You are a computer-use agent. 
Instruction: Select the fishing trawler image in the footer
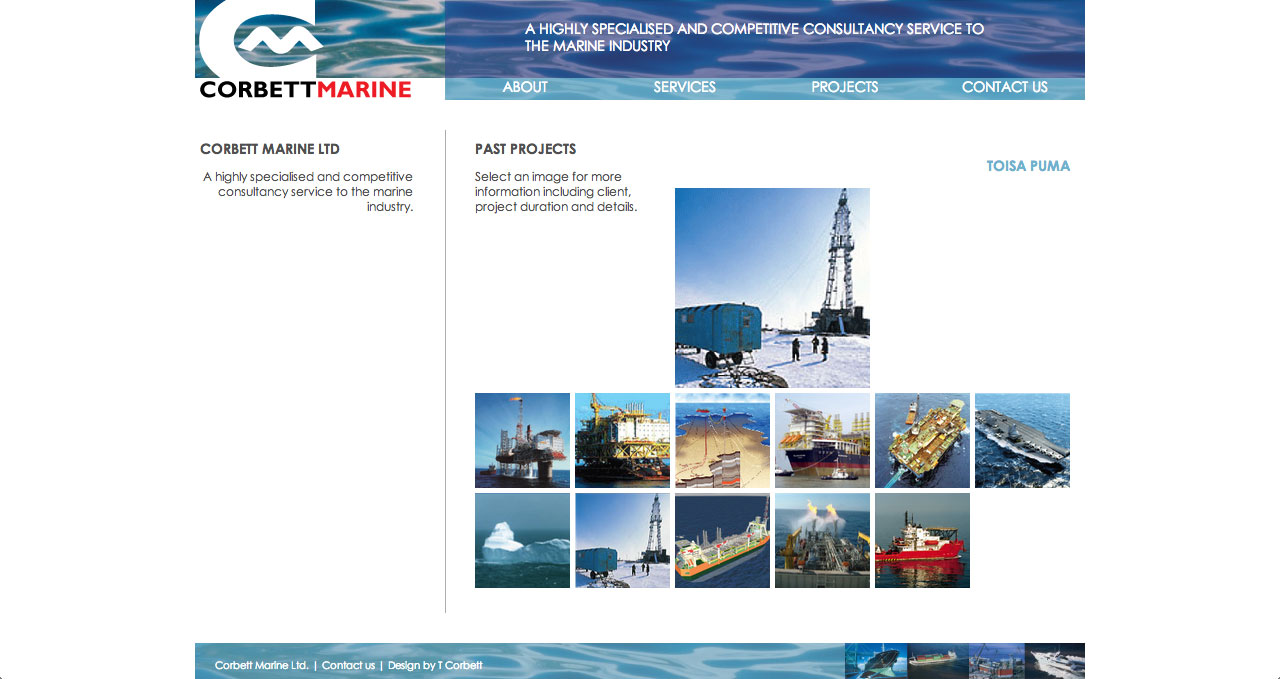click(875, 661)
